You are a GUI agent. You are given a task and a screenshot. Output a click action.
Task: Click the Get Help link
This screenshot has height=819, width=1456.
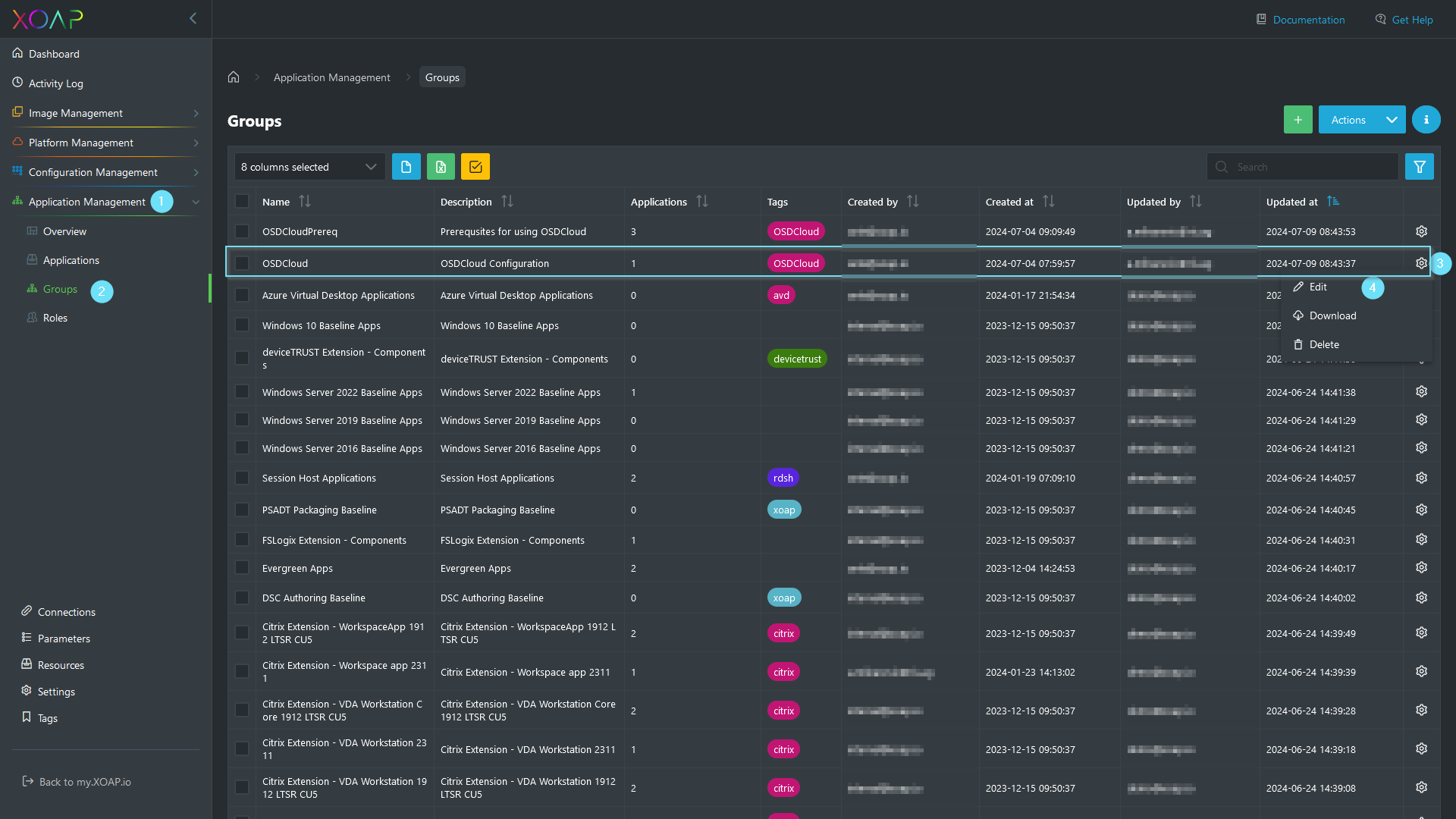pyautogui.click(x=1404, y=20)
